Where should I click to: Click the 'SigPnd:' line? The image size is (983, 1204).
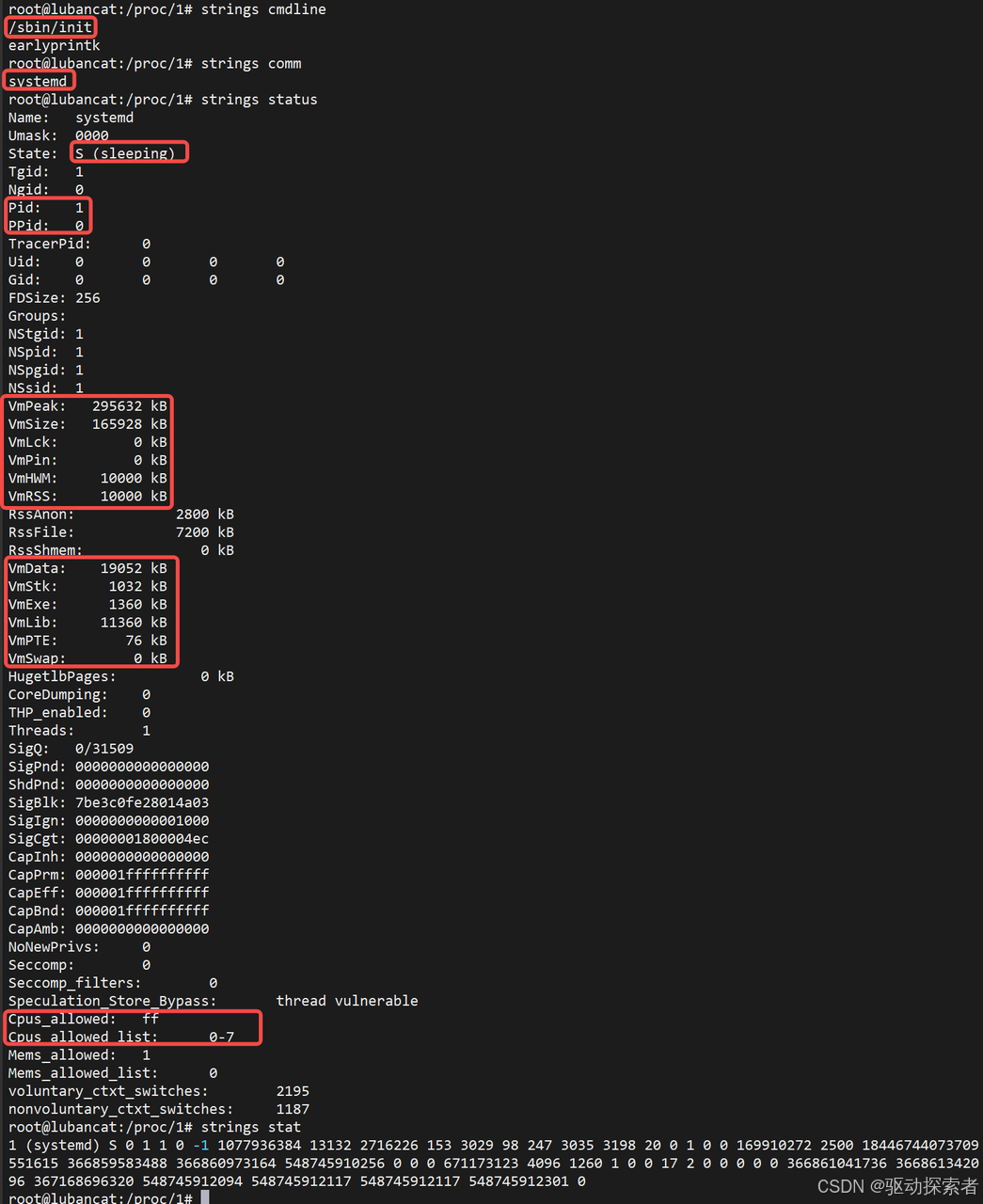tap(109, 767)
